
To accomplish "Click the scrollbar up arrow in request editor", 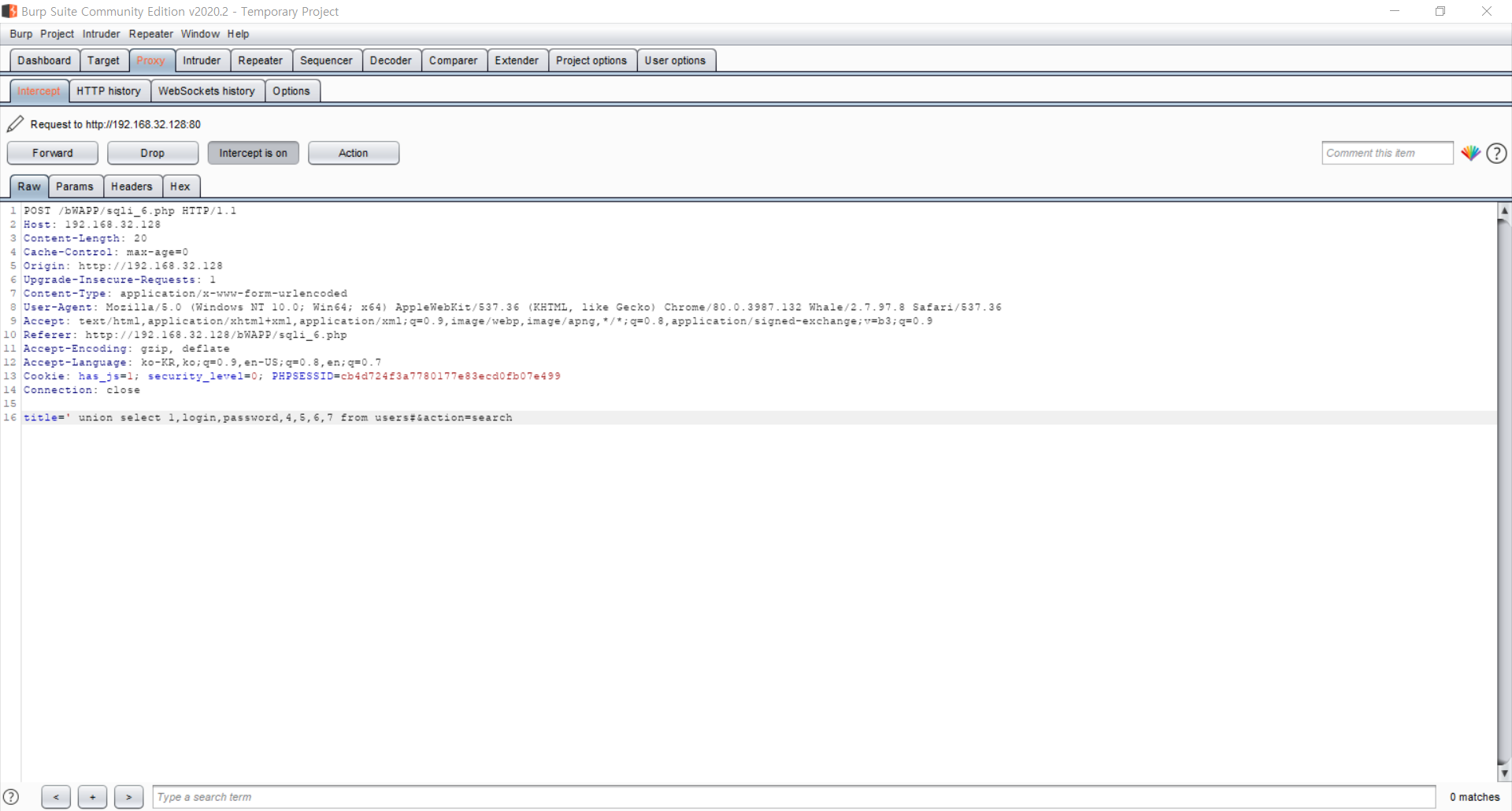I will tap(1503, 210).
